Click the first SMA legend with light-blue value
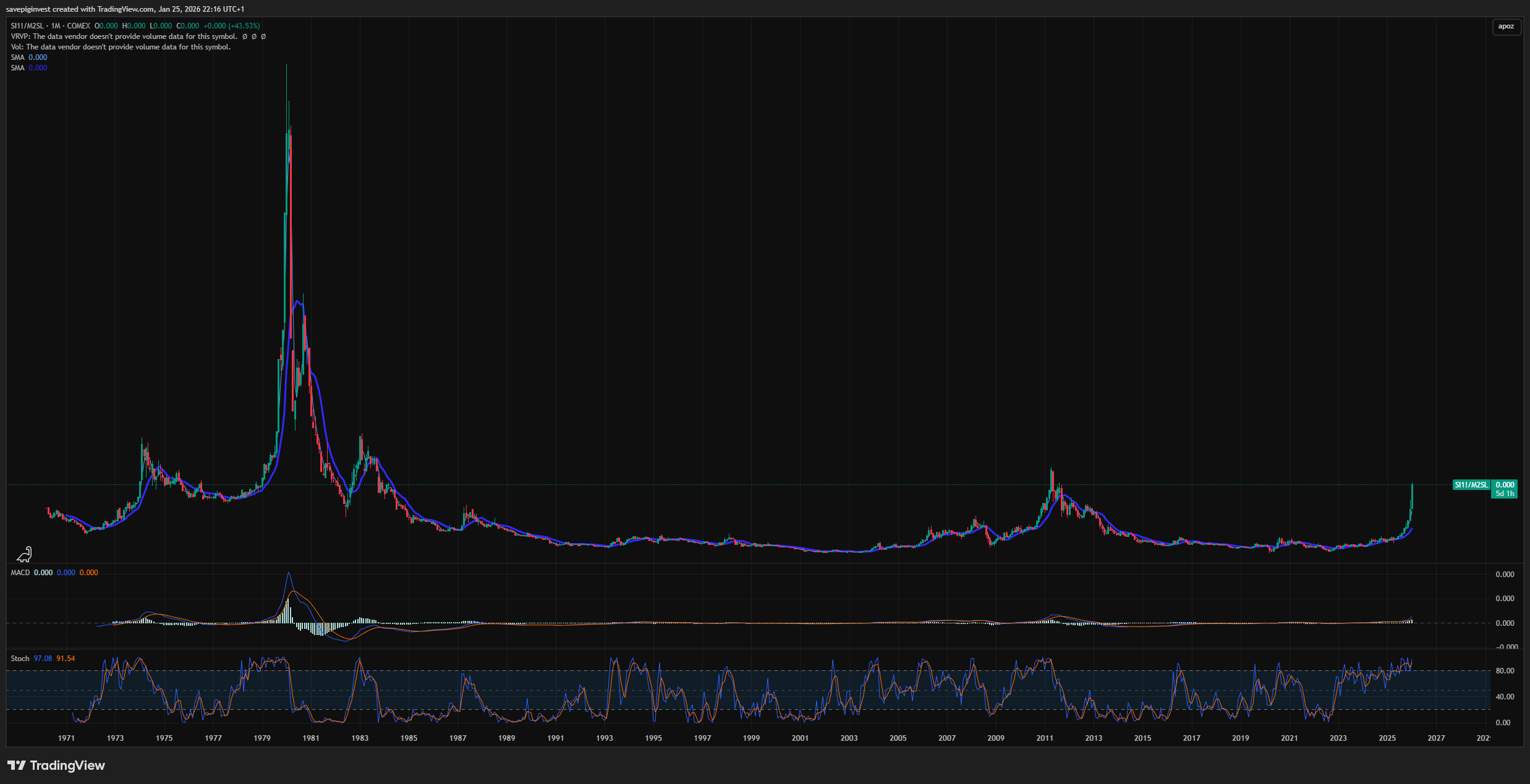1530x784 pixels. pyautogui.click(x=29, y=57)
